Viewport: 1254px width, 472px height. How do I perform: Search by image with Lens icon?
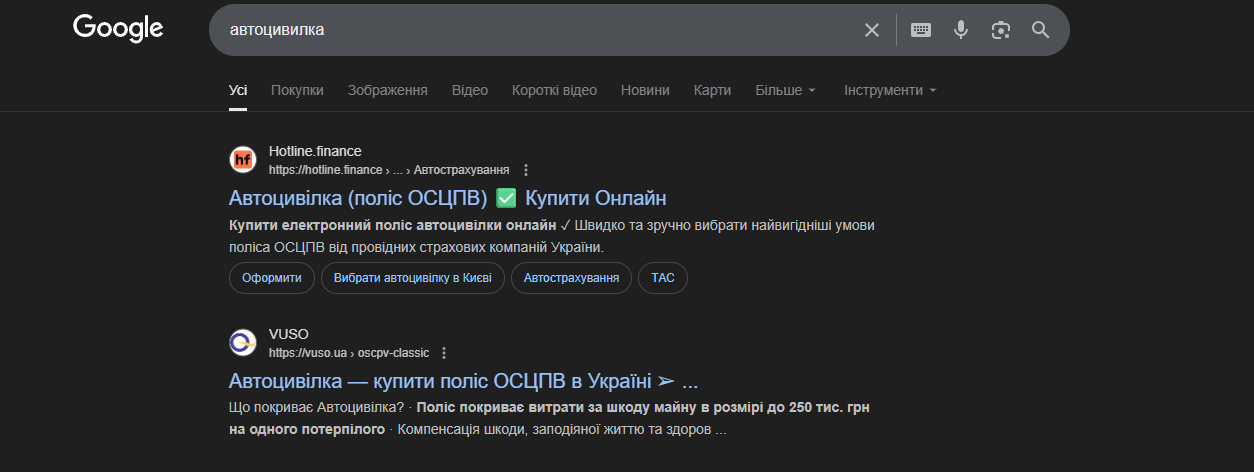coord(1001,30)
